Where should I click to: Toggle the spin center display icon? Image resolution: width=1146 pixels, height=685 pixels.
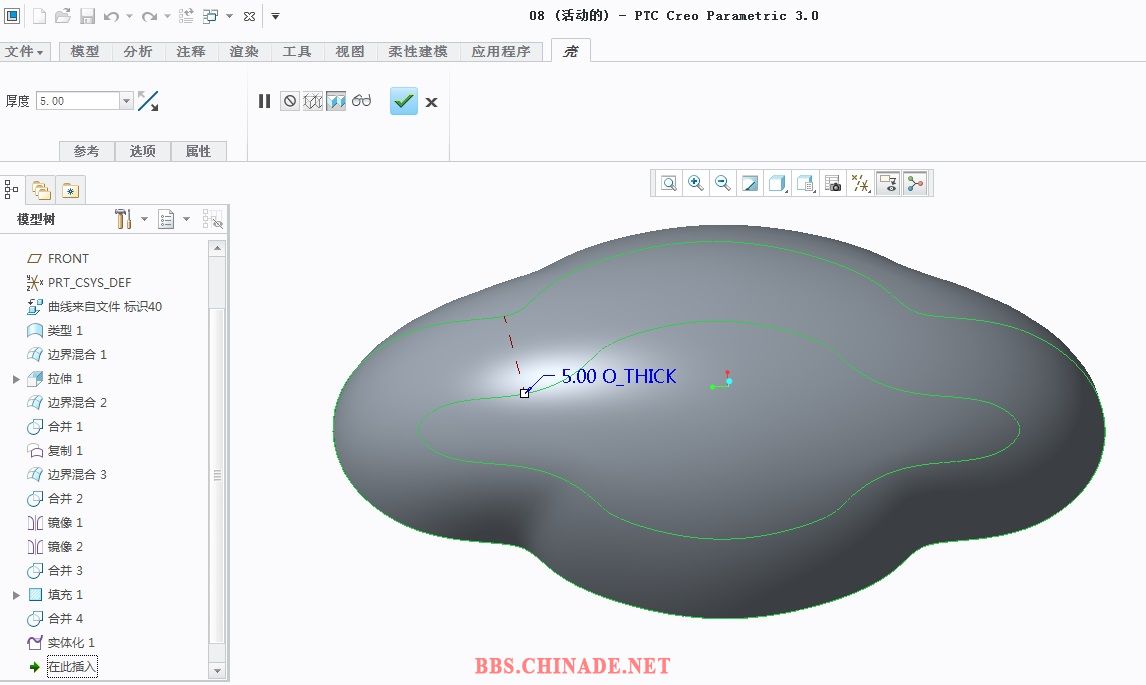point(859,183)
